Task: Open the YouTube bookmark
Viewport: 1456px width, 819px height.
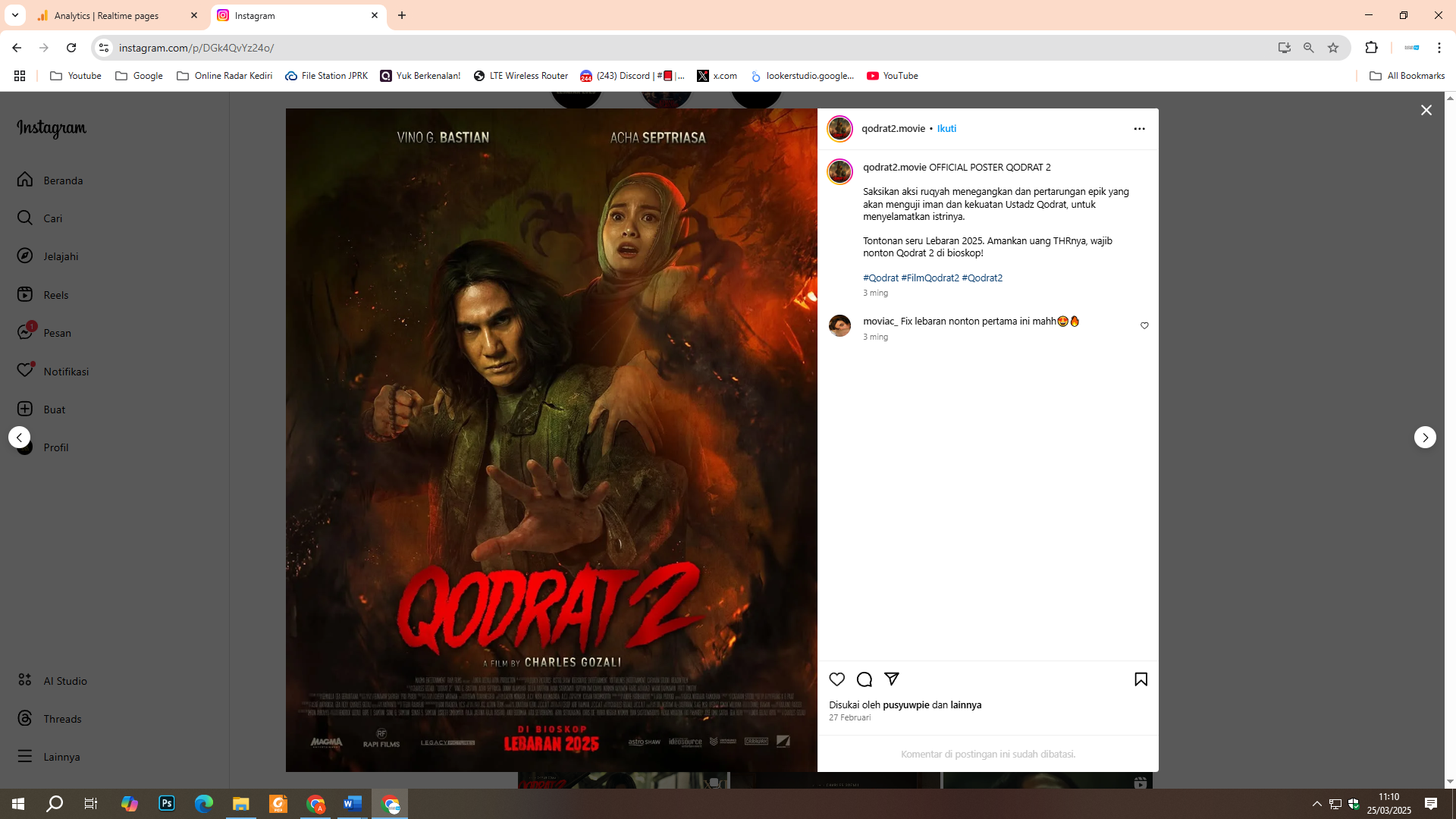Action: [x=893, y=76]
